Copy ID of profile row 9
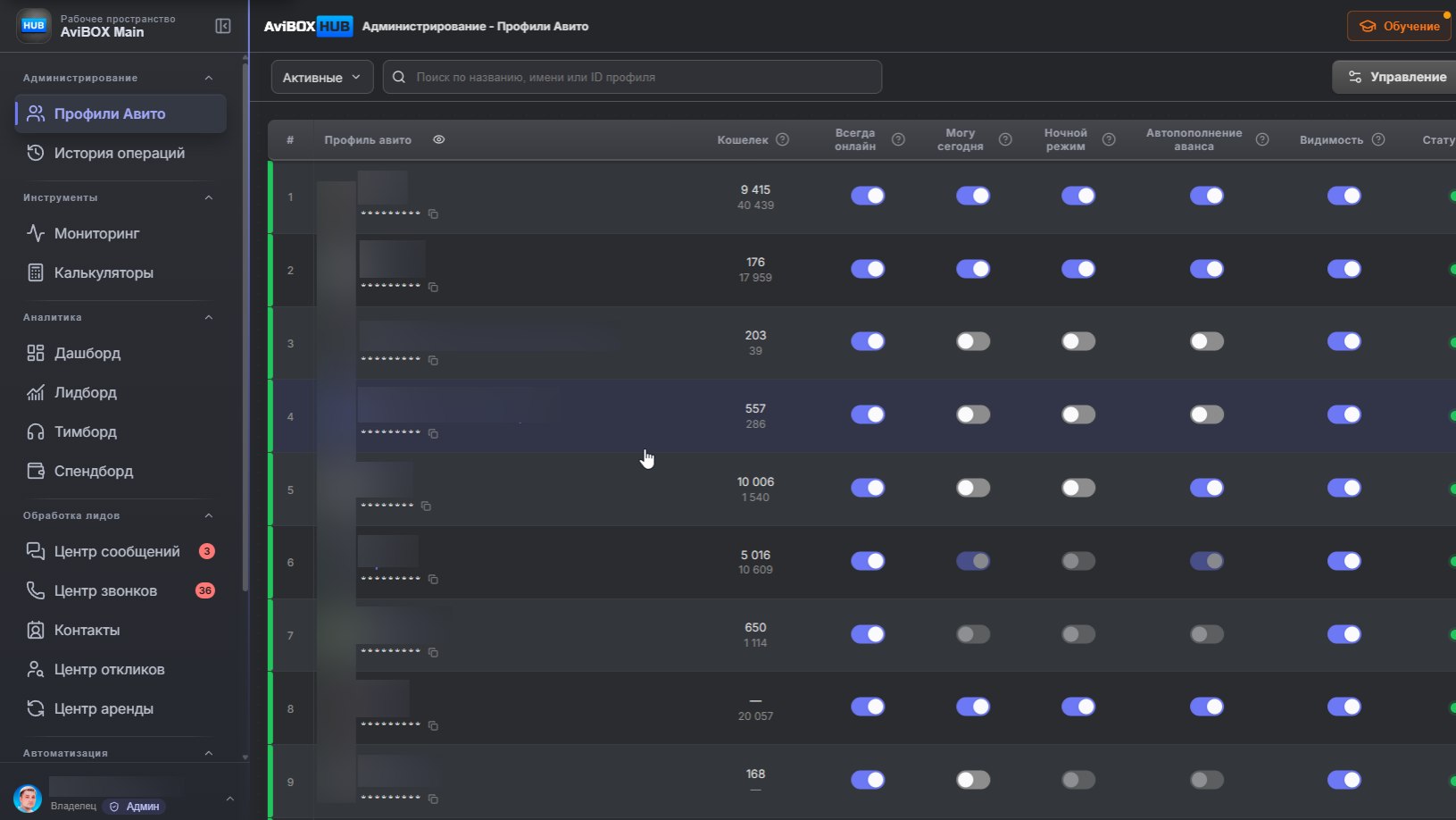 tap(433, 799)
